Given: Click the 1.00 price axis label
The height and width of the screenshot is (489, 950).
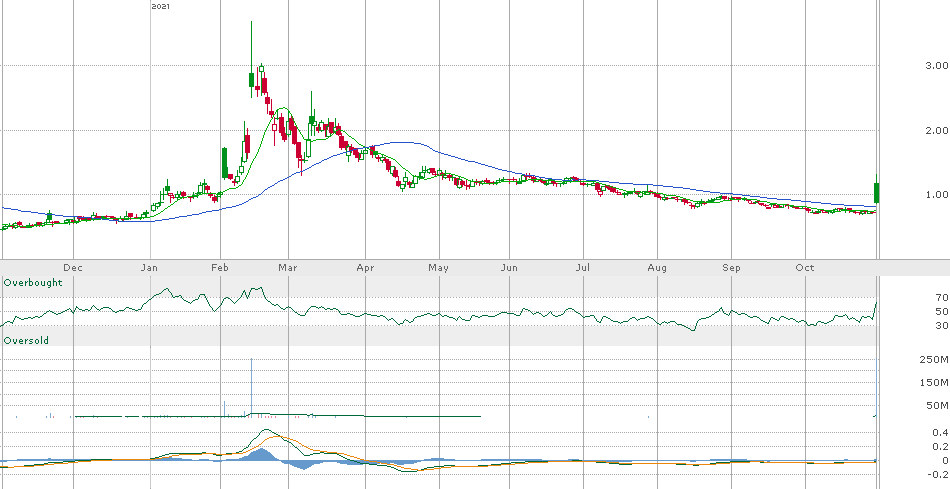Looking at the screenshot, I should [x=936, y=195].
